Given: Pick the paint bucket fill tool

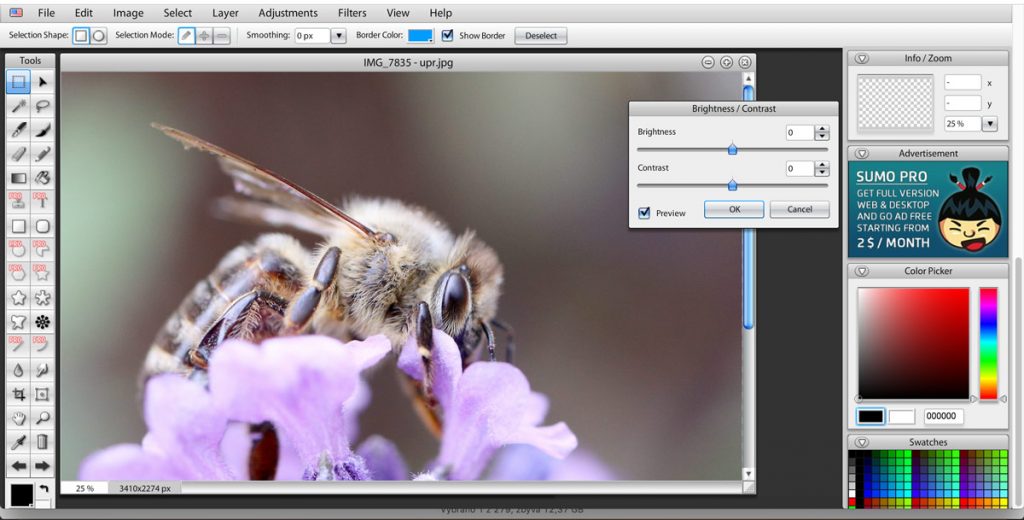Looking at the screenshot, I should pyautogui.click(x=43, y=178).
